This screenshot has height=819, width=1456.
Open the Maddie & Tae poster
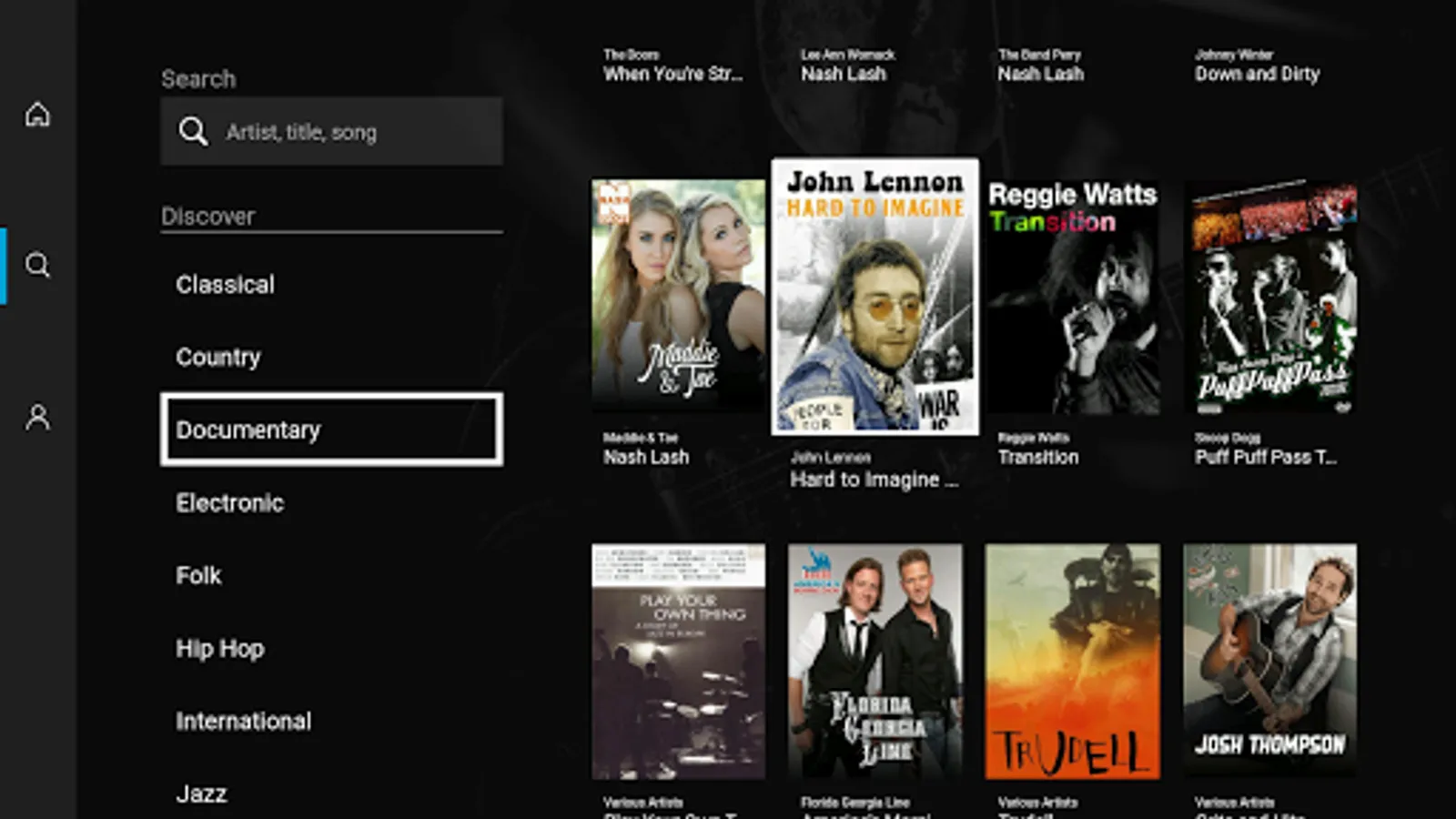[679, 296]
